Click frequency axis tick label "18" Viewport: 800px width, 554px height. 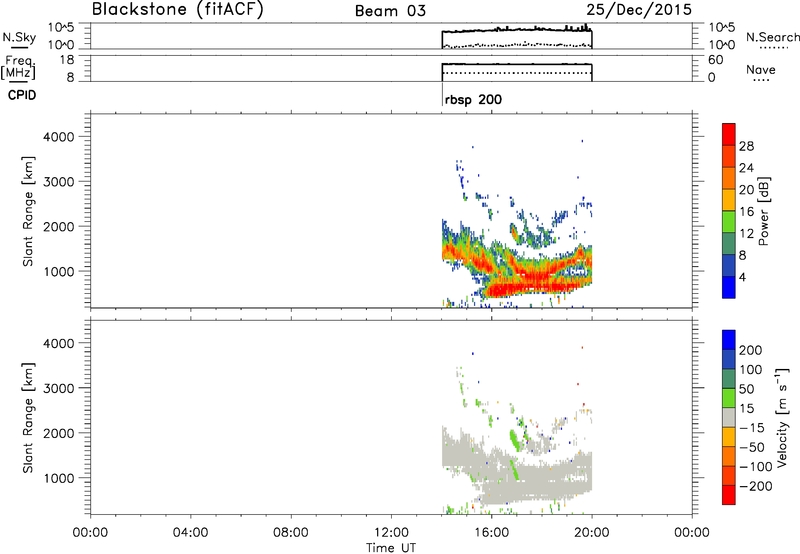[x=67, y=60]
